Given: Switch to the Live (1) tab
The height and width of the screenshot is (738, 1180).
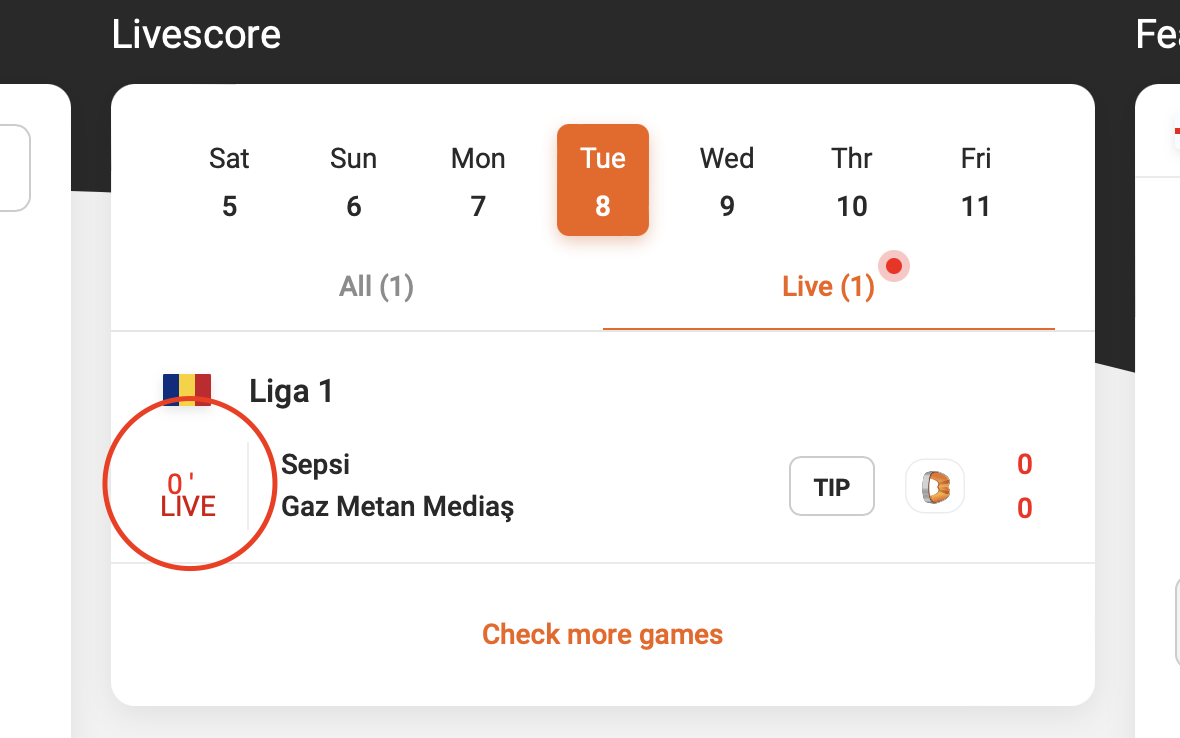Looking at the screenshot, I should [828, 286].
